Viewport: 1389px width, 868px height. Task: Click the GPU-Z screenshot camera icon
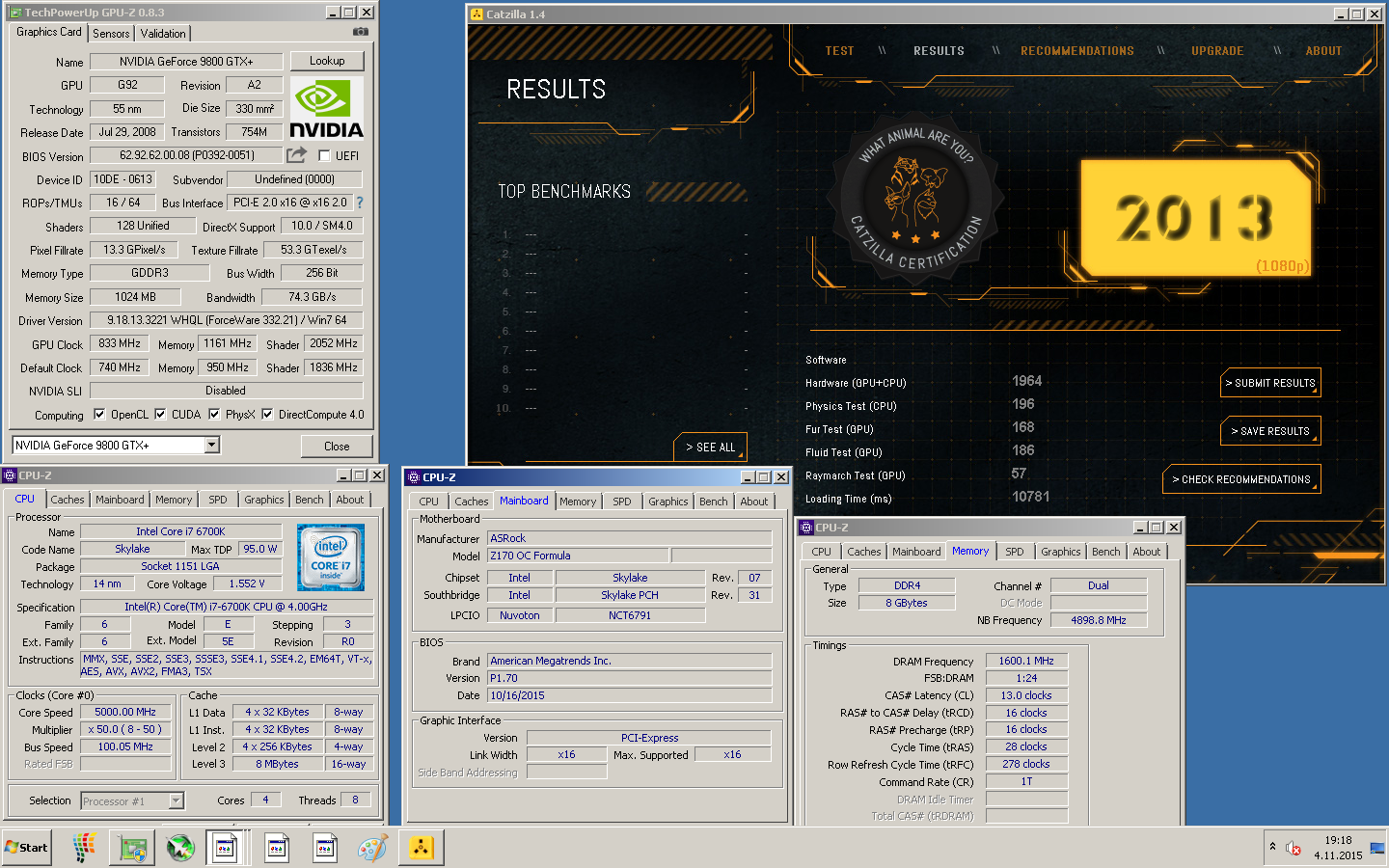click(360, 32)
